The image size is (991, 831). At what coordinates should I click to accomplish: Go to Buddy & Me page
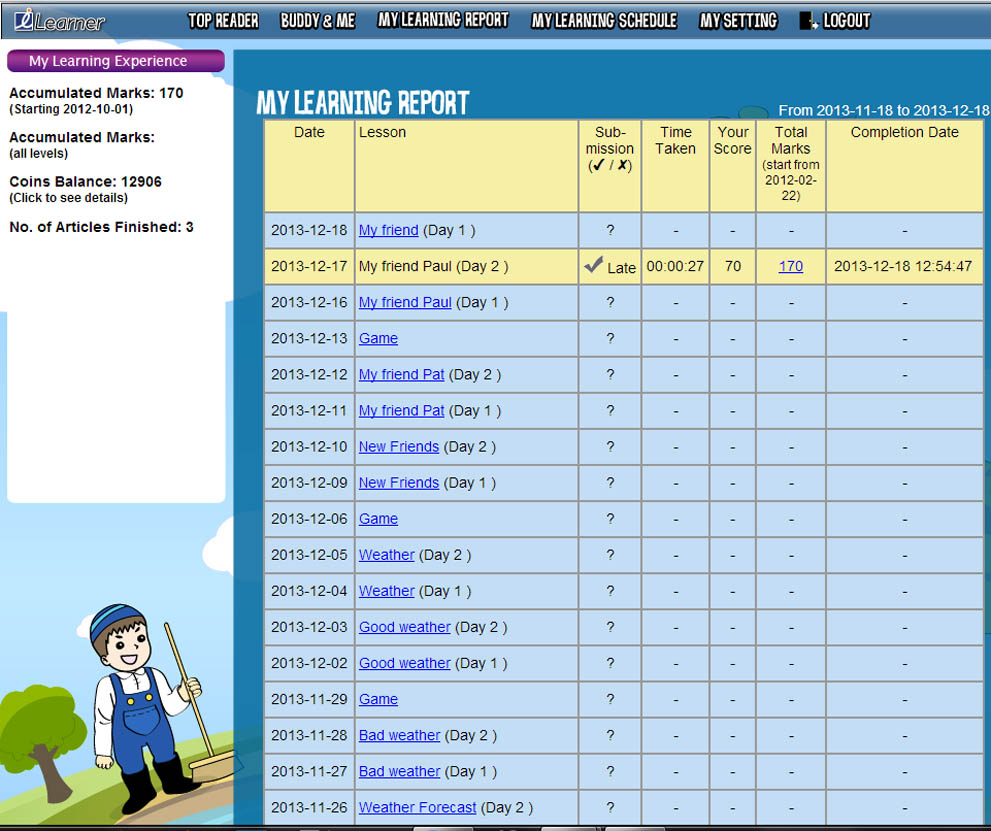(317, 21)
